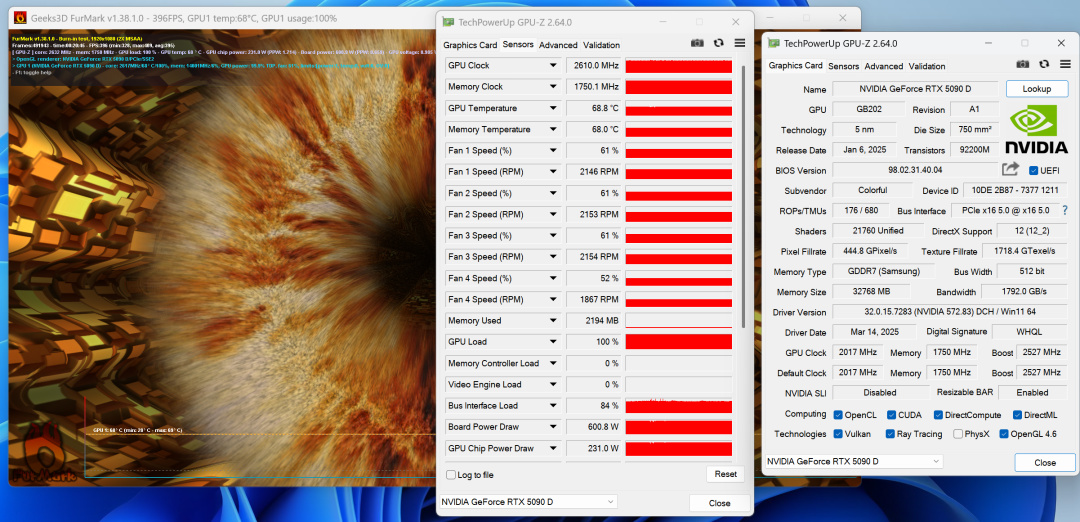The image size is (1080, 522).
Task: Open Advanced tab in right GPU-Z window
Action: tap(884, 66)
